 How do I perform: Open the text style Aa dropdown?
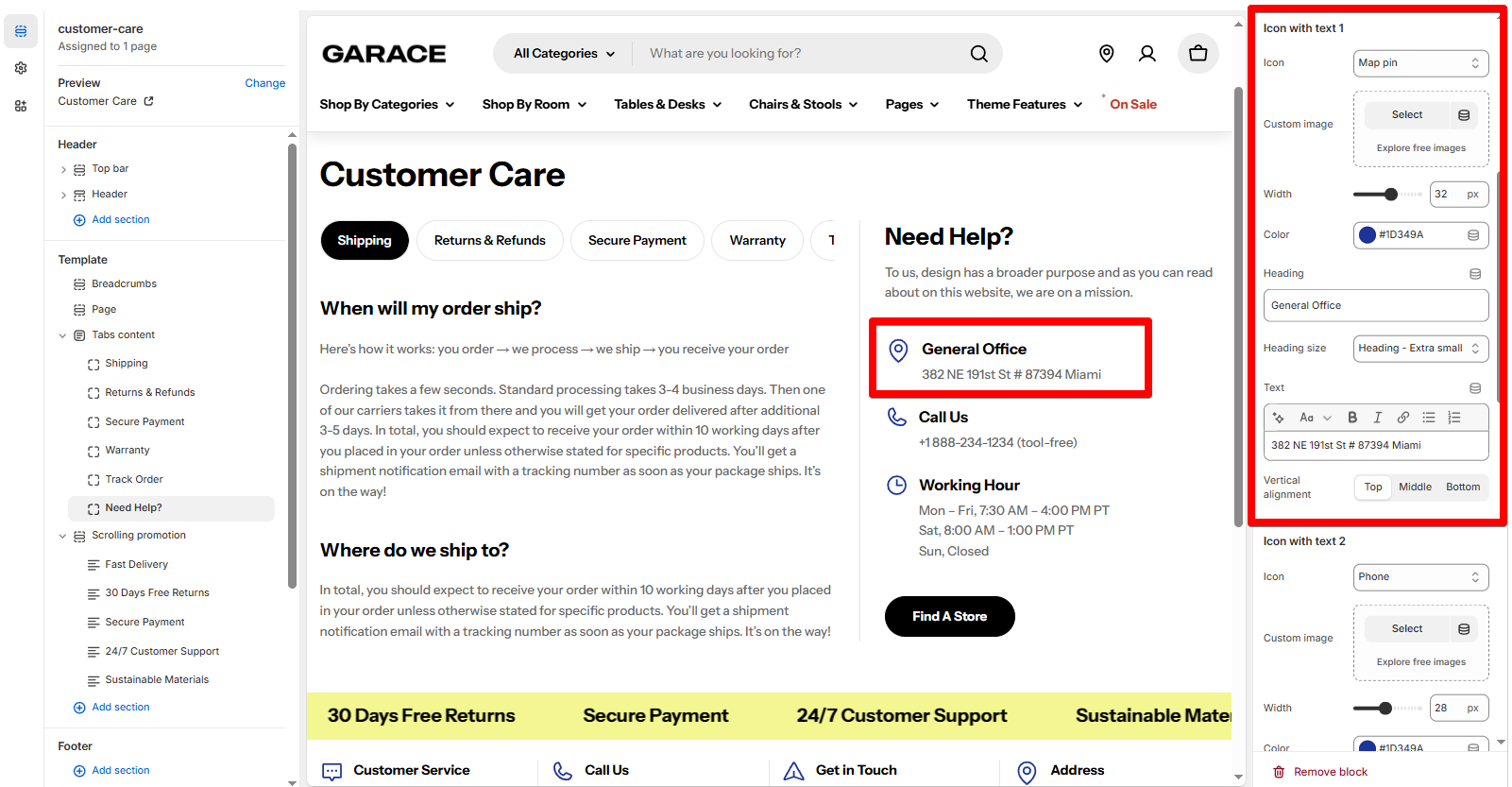[x=1315, y=418]
